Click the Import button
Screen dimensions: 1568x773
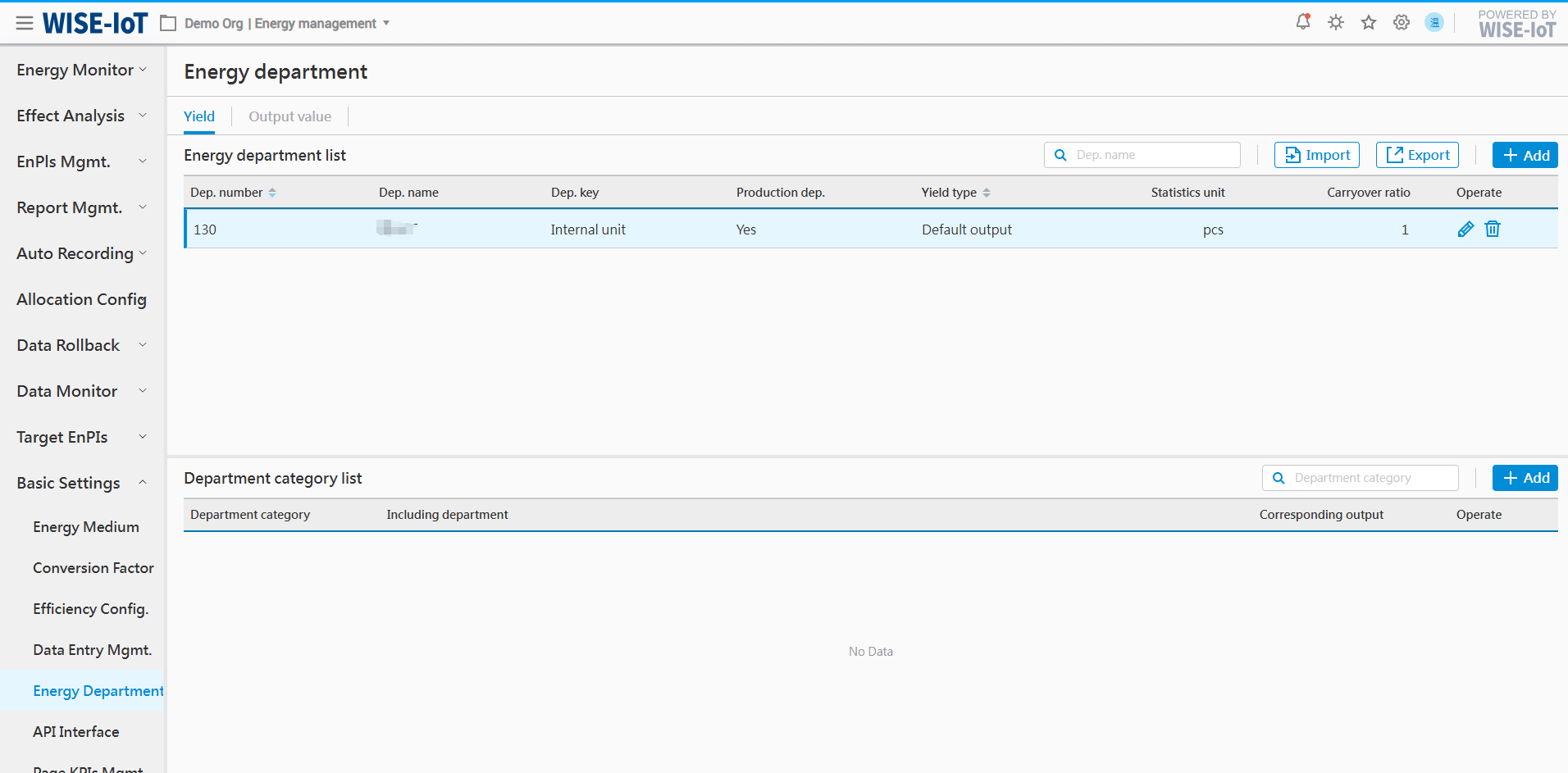pos(1316,155)
